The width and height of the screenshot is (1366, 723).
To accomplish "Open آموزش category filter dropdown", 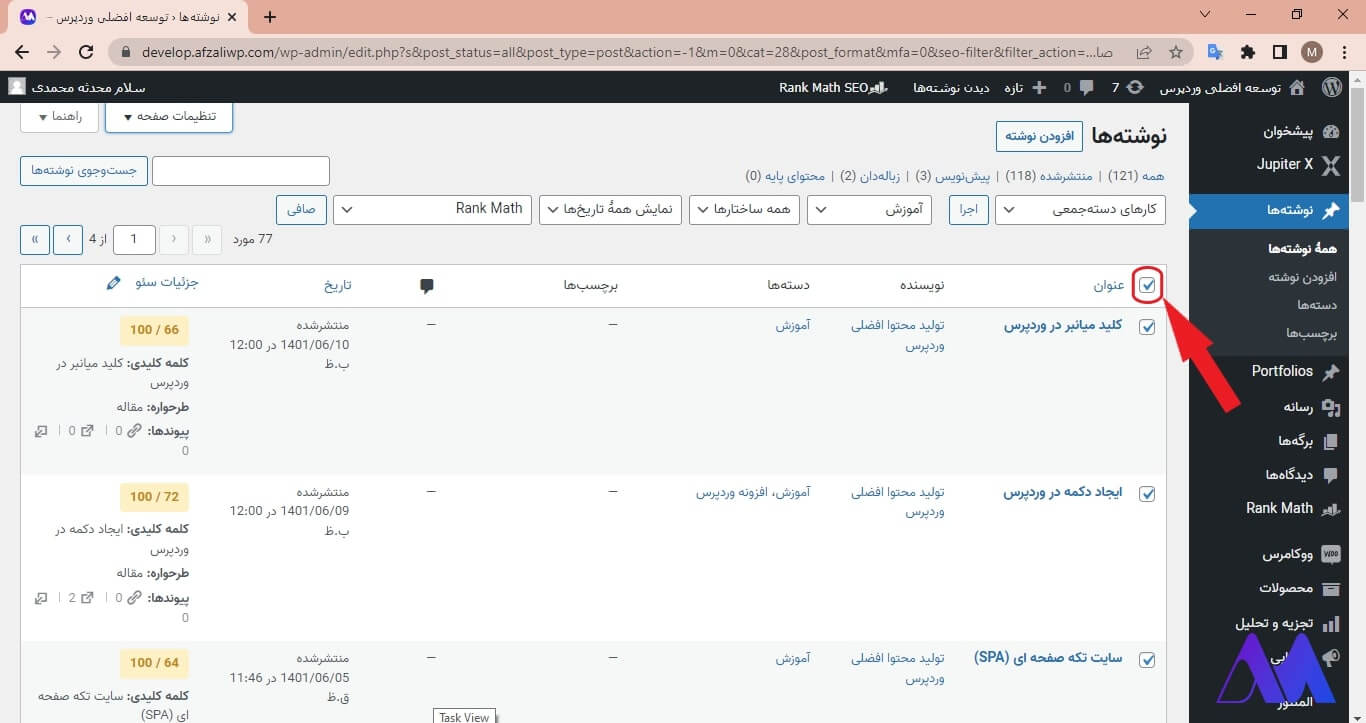I will click(x=869, y=210).
